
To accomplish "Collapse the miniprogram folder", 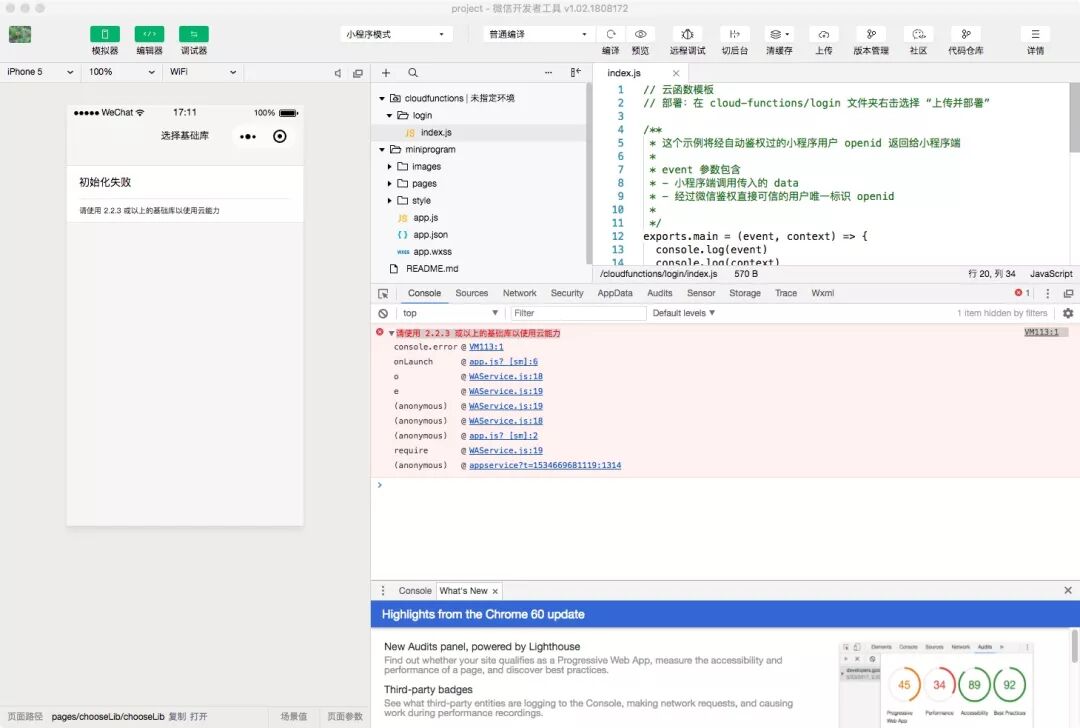I will click(382, 149).
